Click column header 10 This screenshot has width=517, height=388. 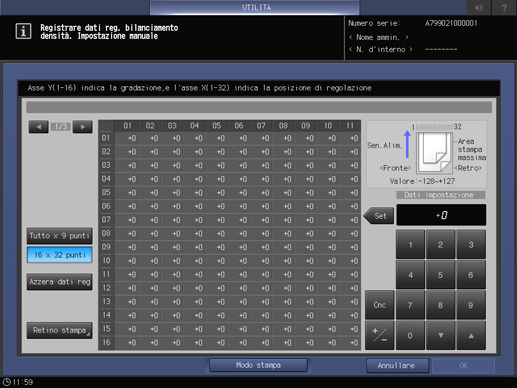328,126
